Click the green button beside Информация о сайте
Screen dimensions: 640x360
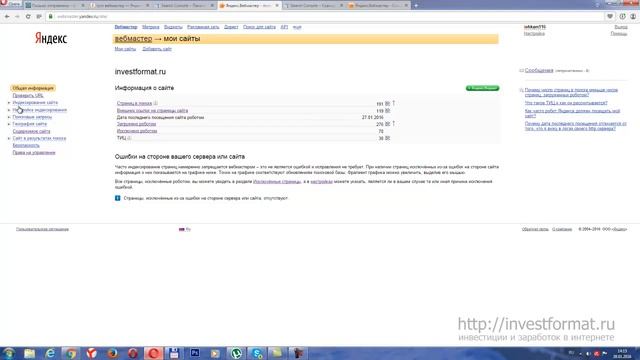tap(482, 88)
